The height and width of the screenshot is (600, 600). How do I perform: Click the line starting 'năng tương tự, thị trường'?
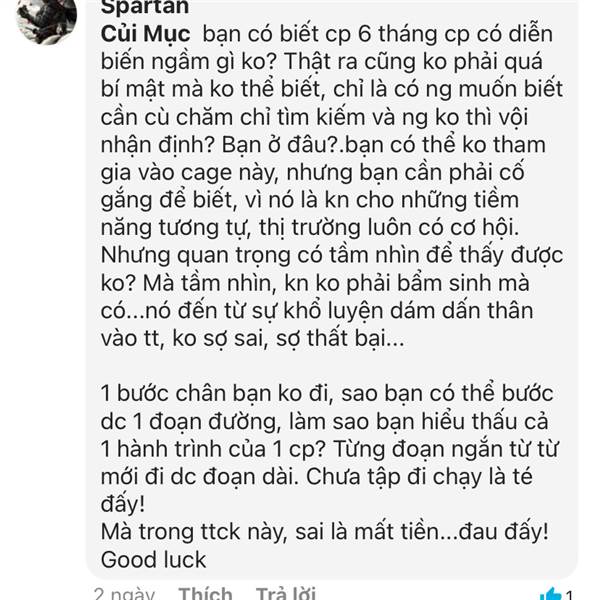click(310, 228)
